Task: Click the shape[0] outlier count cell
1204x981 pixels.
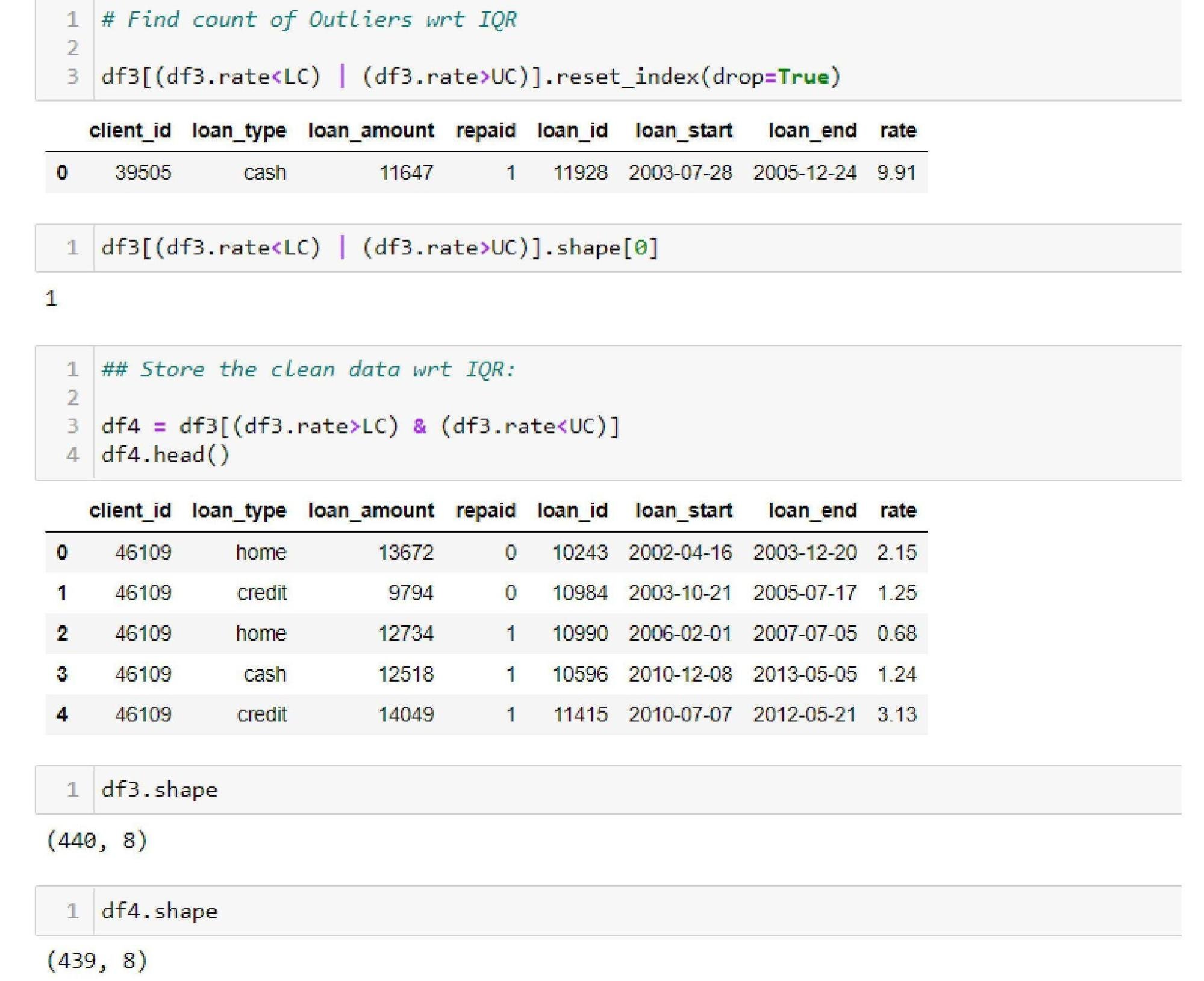Action: click(x=608, y=248)
